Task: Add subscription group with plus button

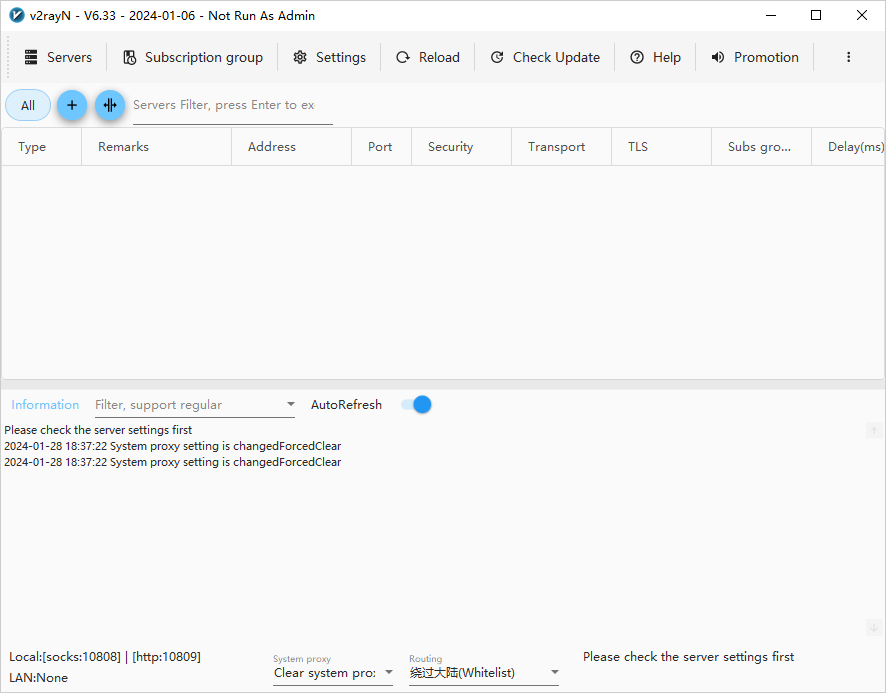Action: pos(72,105)
